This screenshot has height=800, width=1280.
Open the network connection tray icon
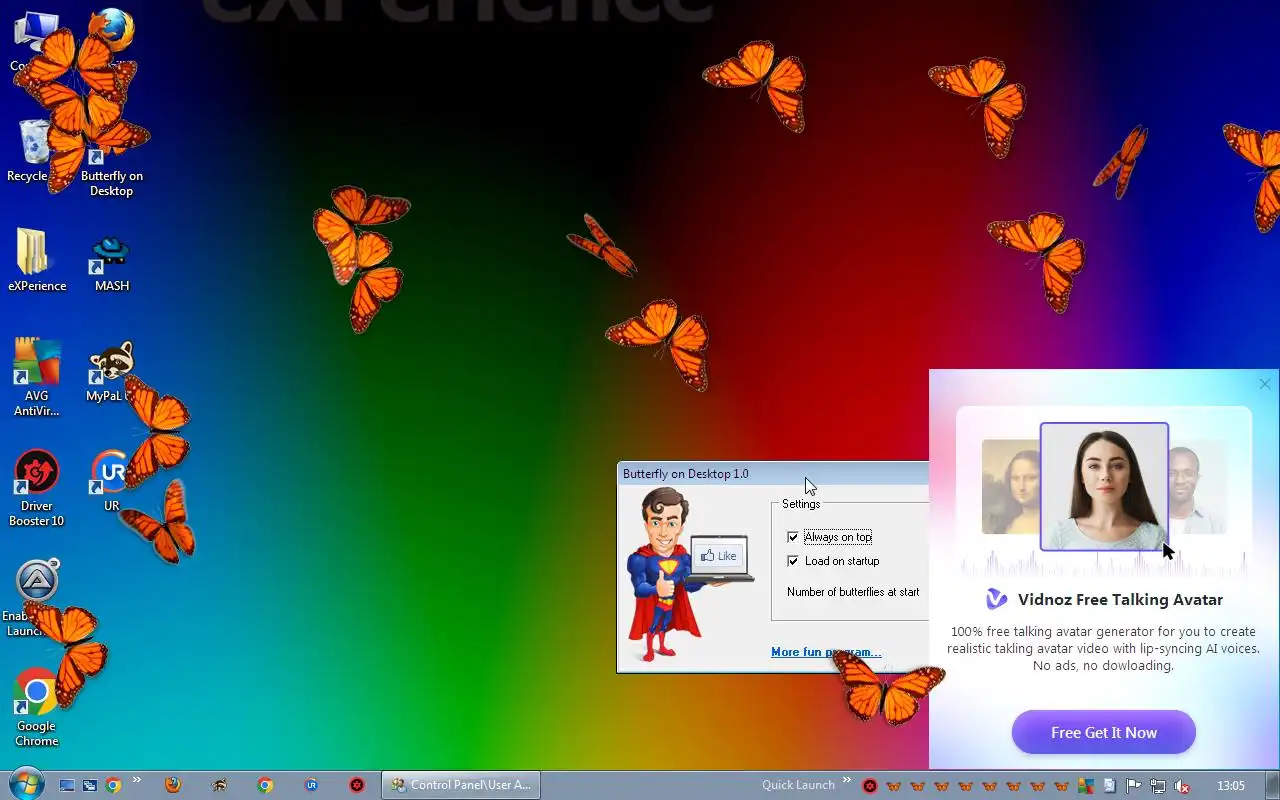pos(1158,786)
